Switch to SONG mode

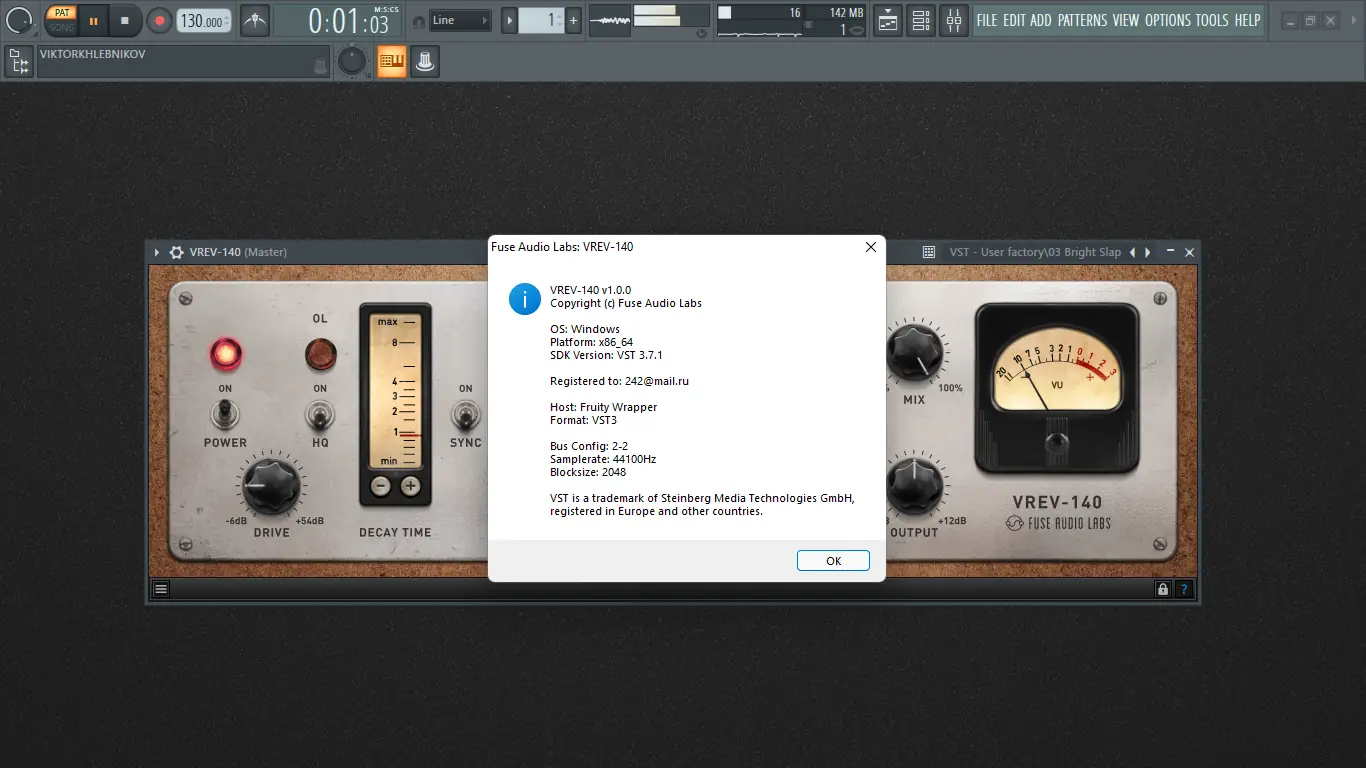62,27
